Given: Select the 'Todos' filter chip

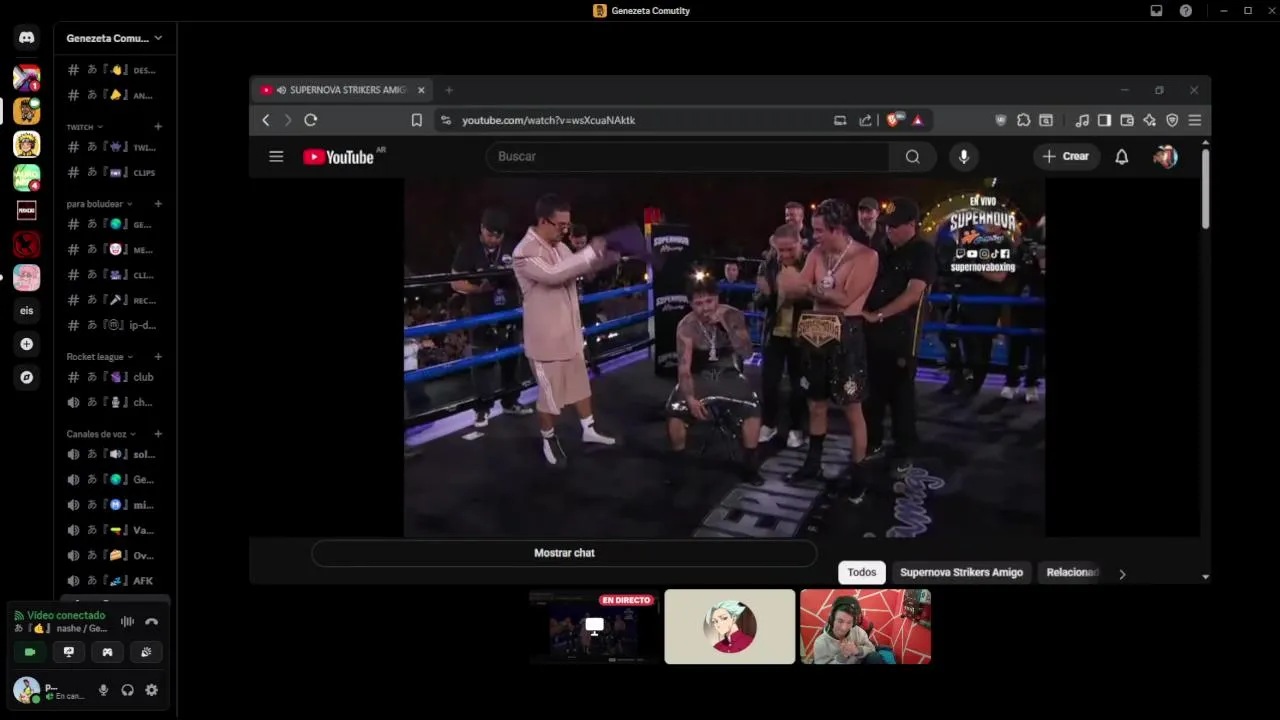Looking at the screenshot, I should tap(862, 572).
